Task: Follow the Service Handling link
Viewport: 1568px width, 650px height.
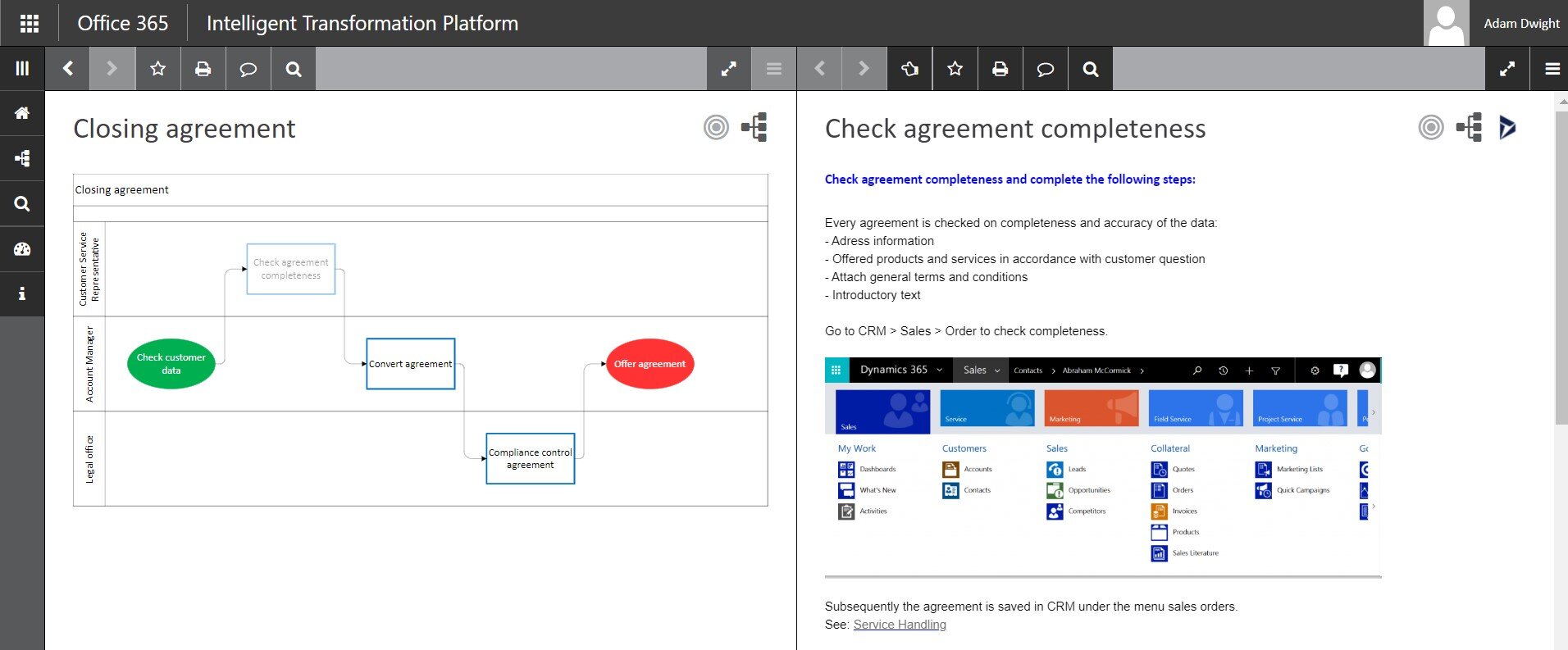Action: click(899, 625)
